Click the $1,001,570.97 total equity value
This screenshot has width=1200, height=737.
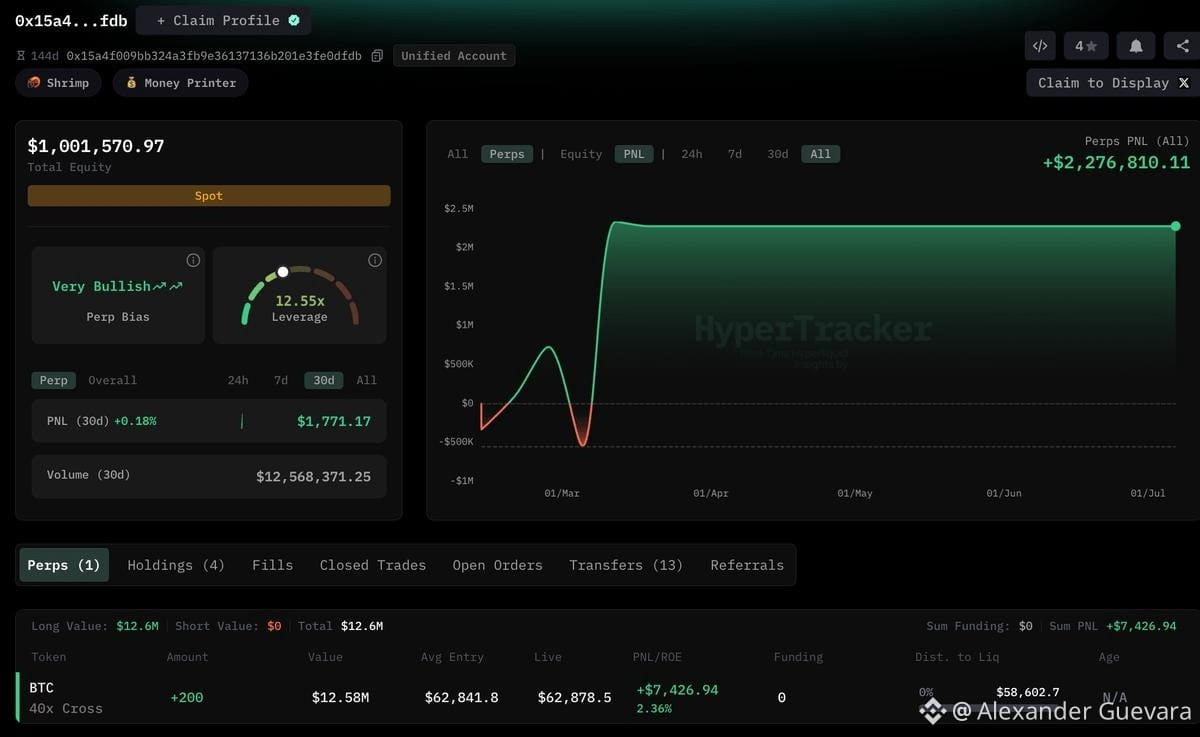[x=96, y=146]
